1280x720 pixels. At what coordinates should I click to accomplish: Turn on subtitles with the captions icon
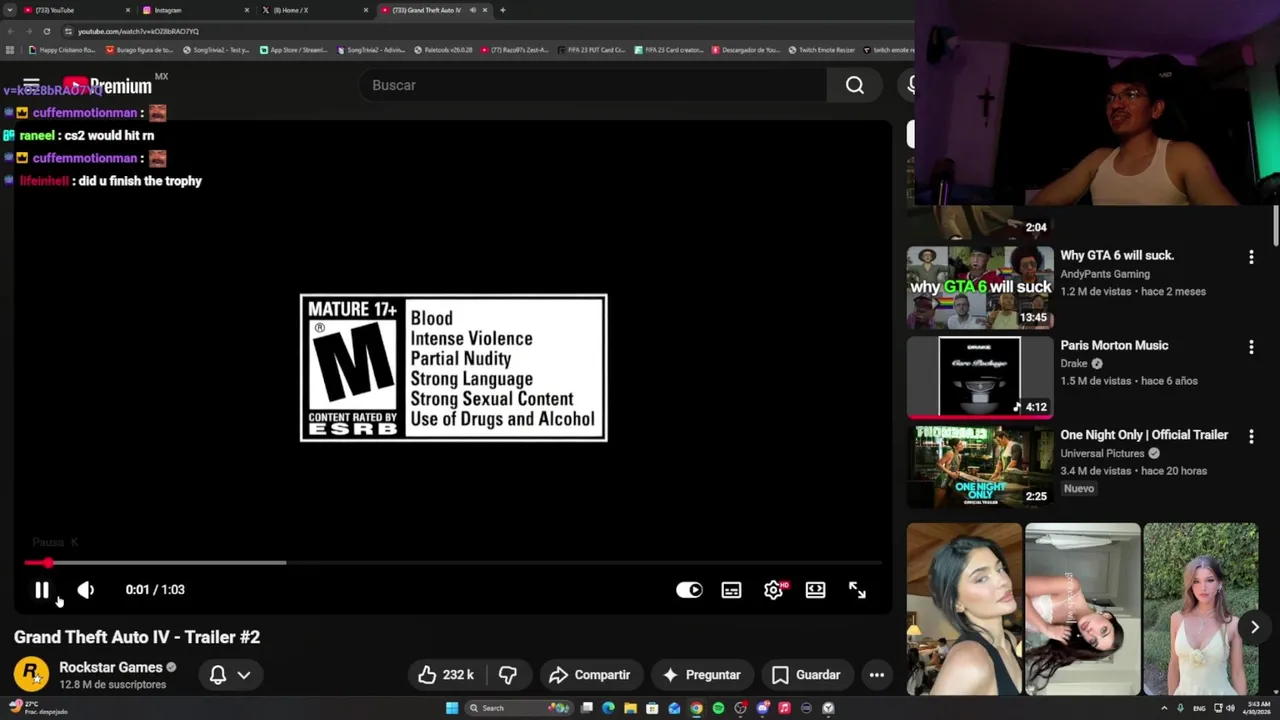(x=732, y=590)
